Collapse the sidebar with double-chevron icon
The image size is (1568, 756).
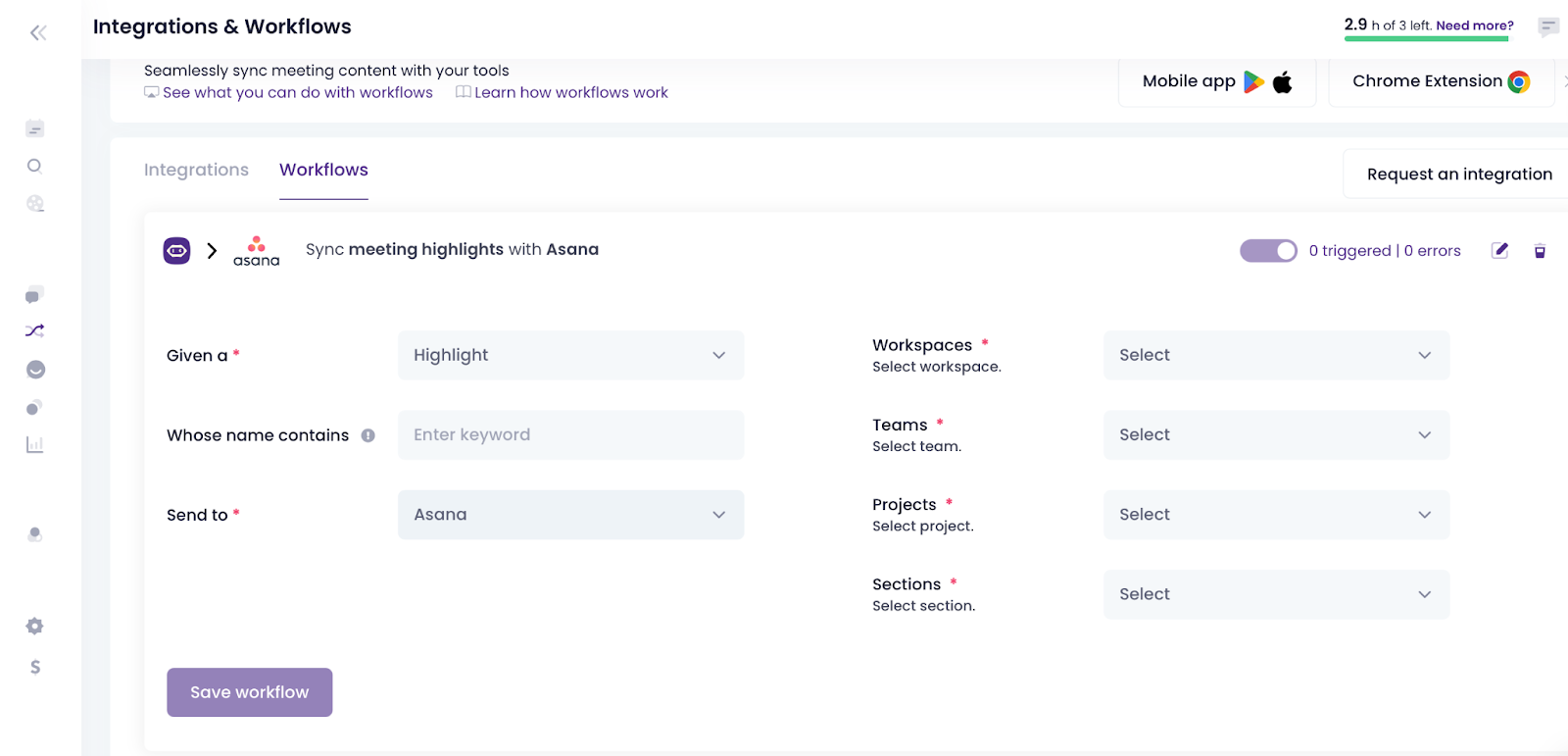point(38,33)
